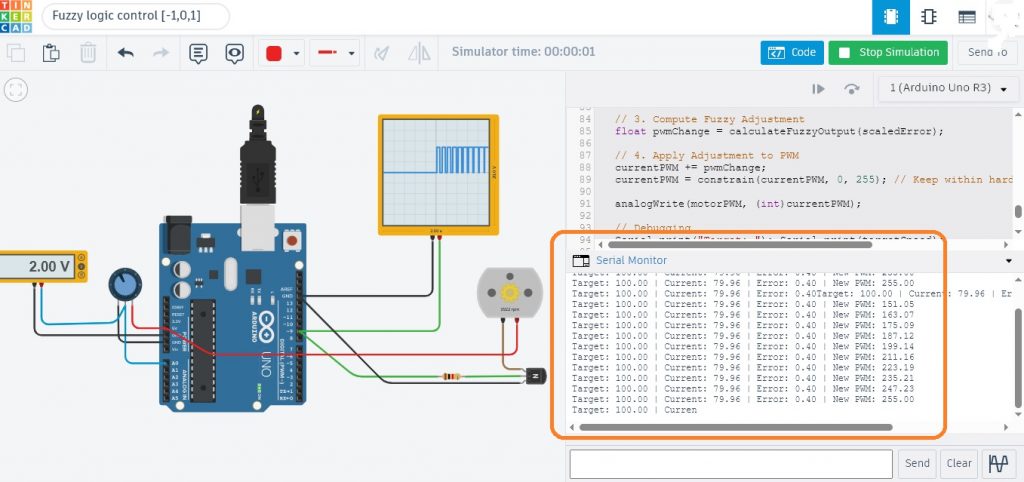Click the Arduino Uno board

(x=232, y=317)
